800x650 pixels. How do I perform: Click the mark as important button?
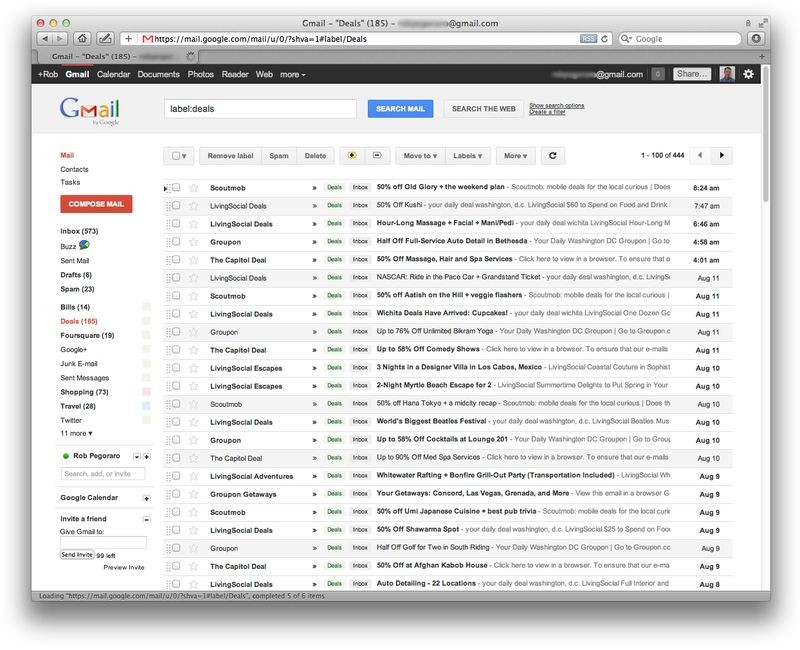[352, 156]
